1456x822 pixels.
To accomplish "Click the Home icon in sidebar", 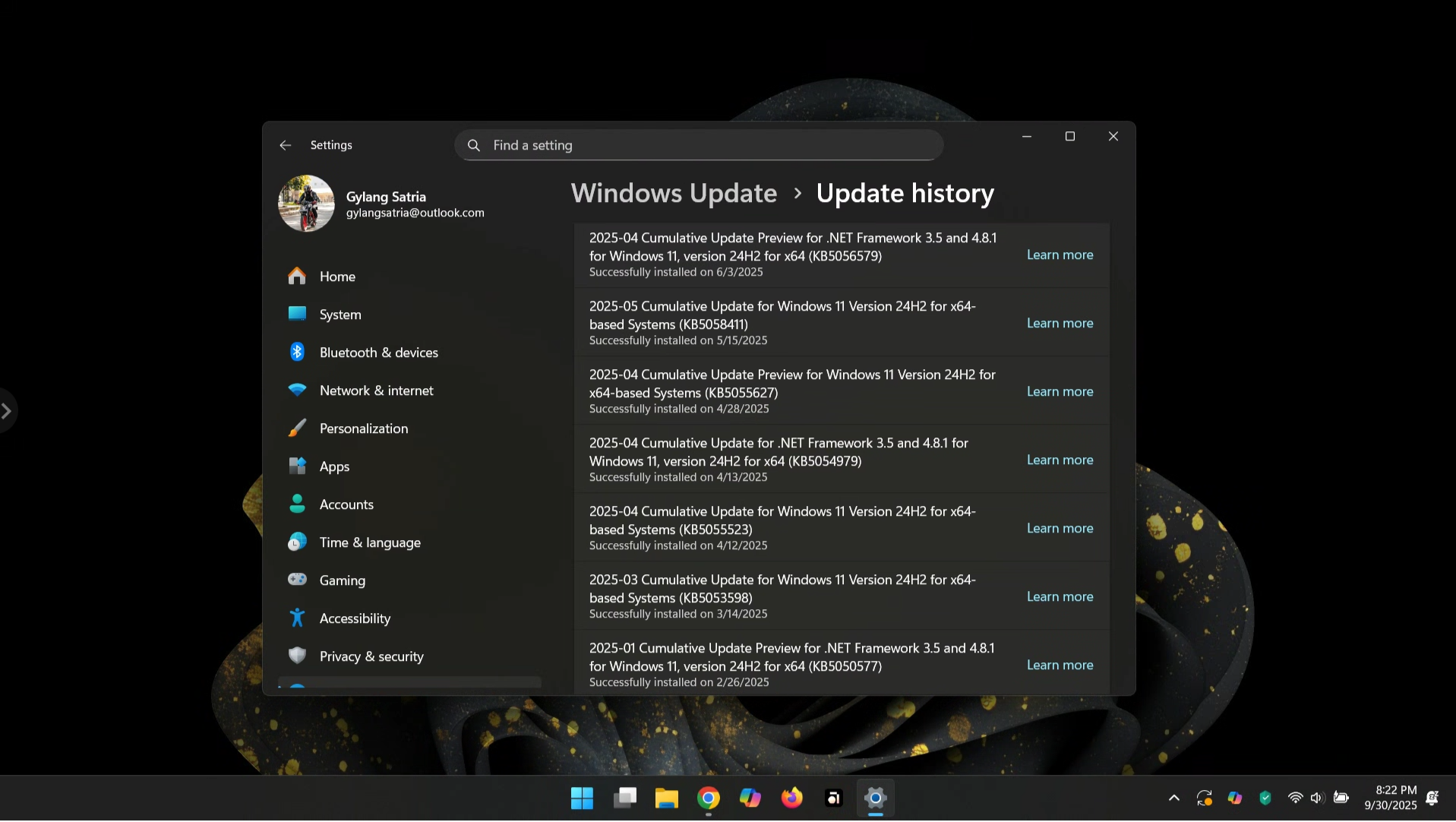I will coord(297,277).
